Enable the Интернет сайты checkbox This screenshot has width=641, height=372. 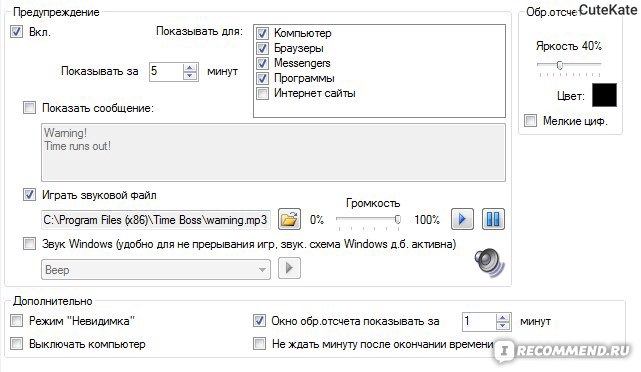(262, 93)
